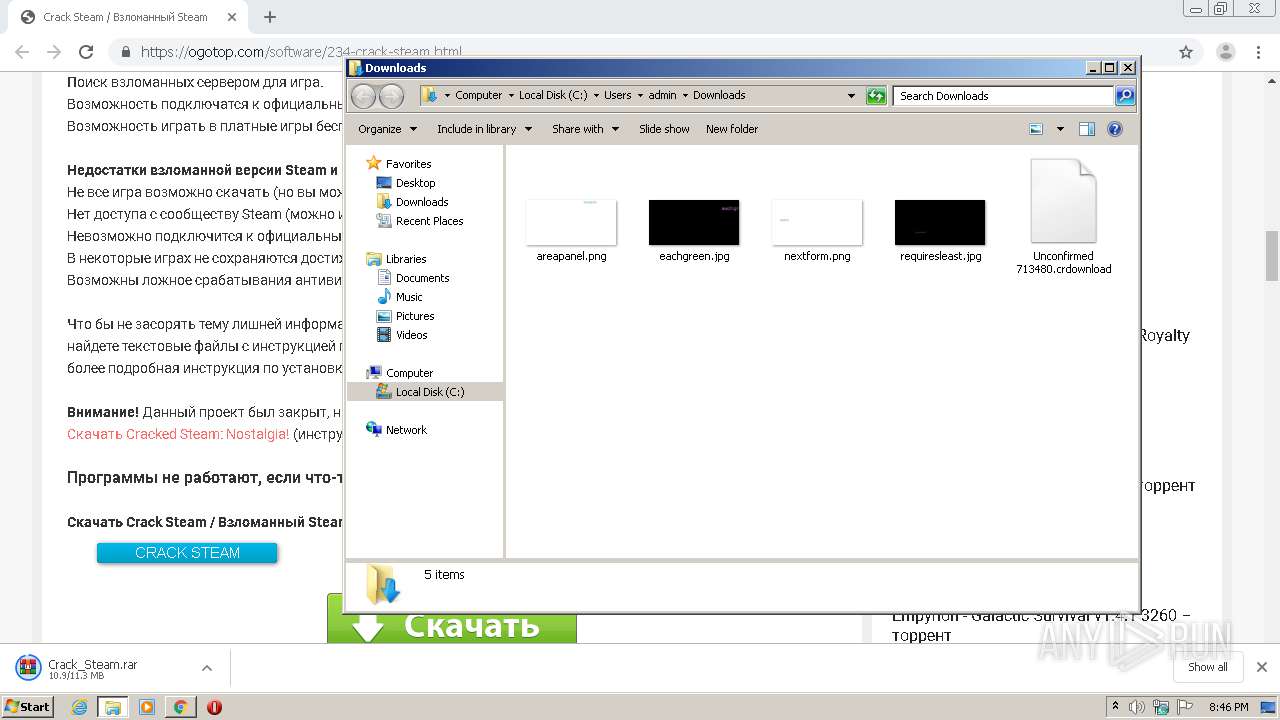Create a New folder
The height and width of the screenshot is (720, 1280).
click(x=732, y=129)
